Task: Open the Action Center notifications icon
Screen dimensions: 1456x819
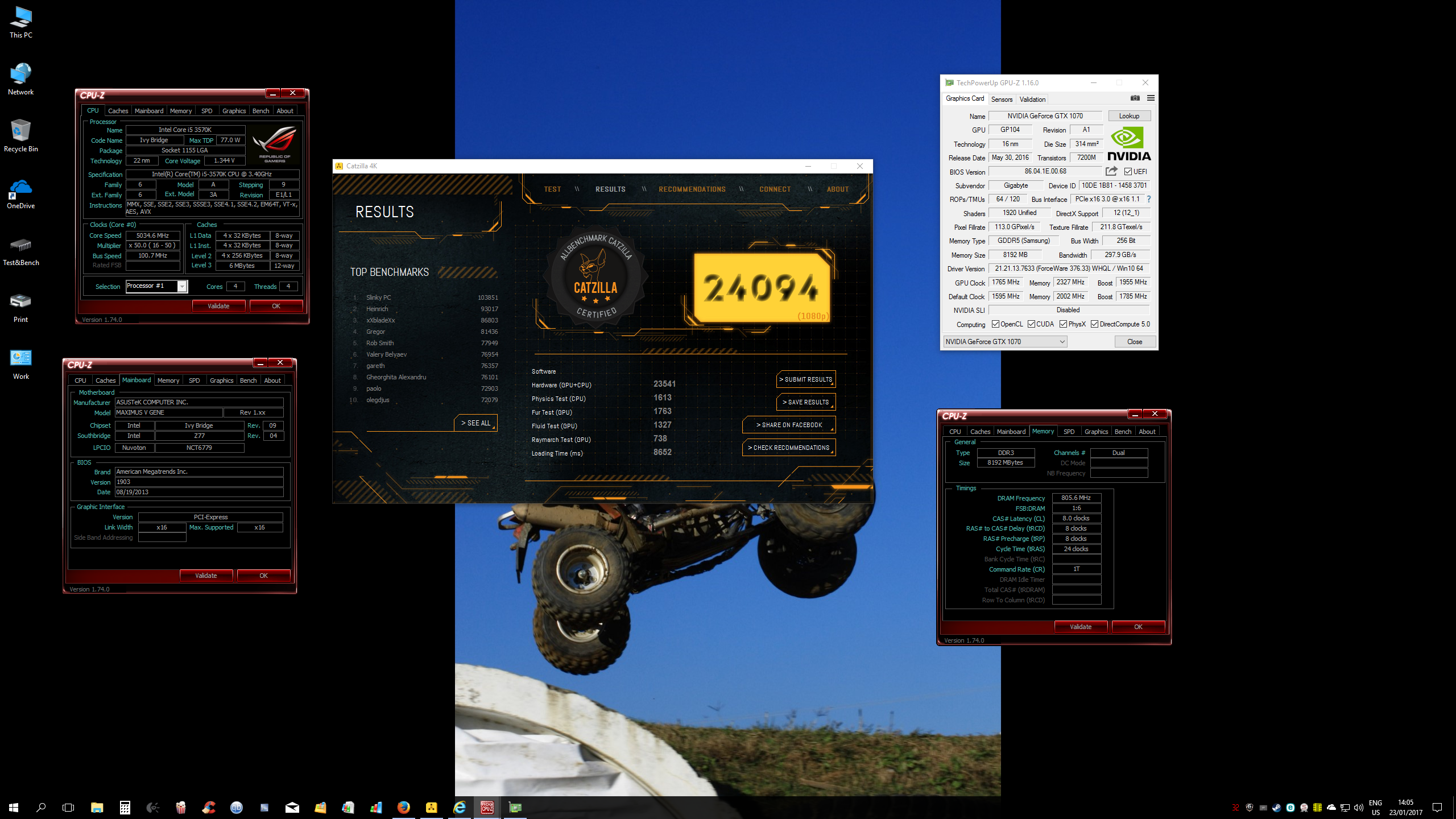Action: point(1437,808)
